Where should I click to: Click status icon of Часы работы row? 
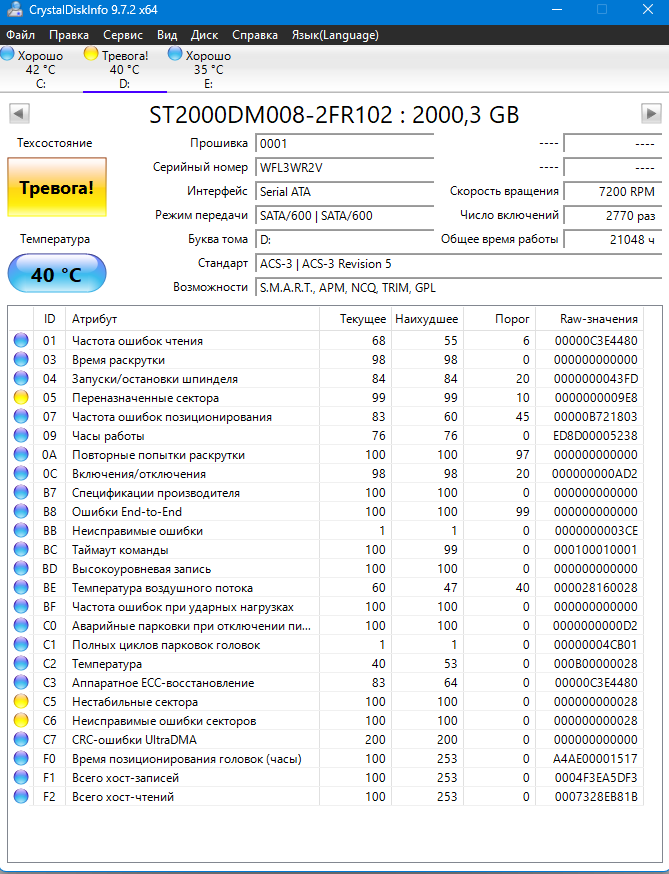(21, 435)
